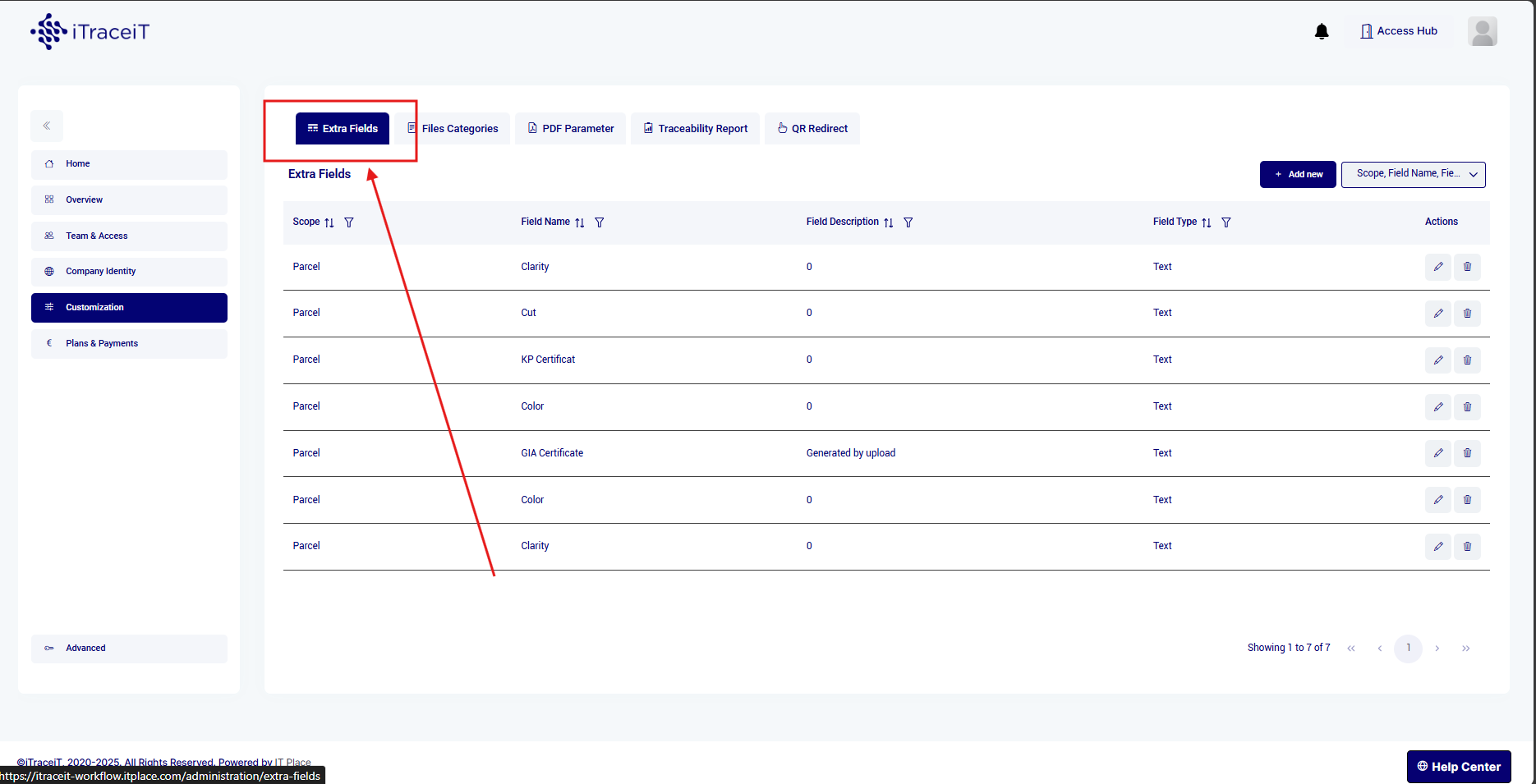
Task: Go to next page arrow
Action: 1437,649
